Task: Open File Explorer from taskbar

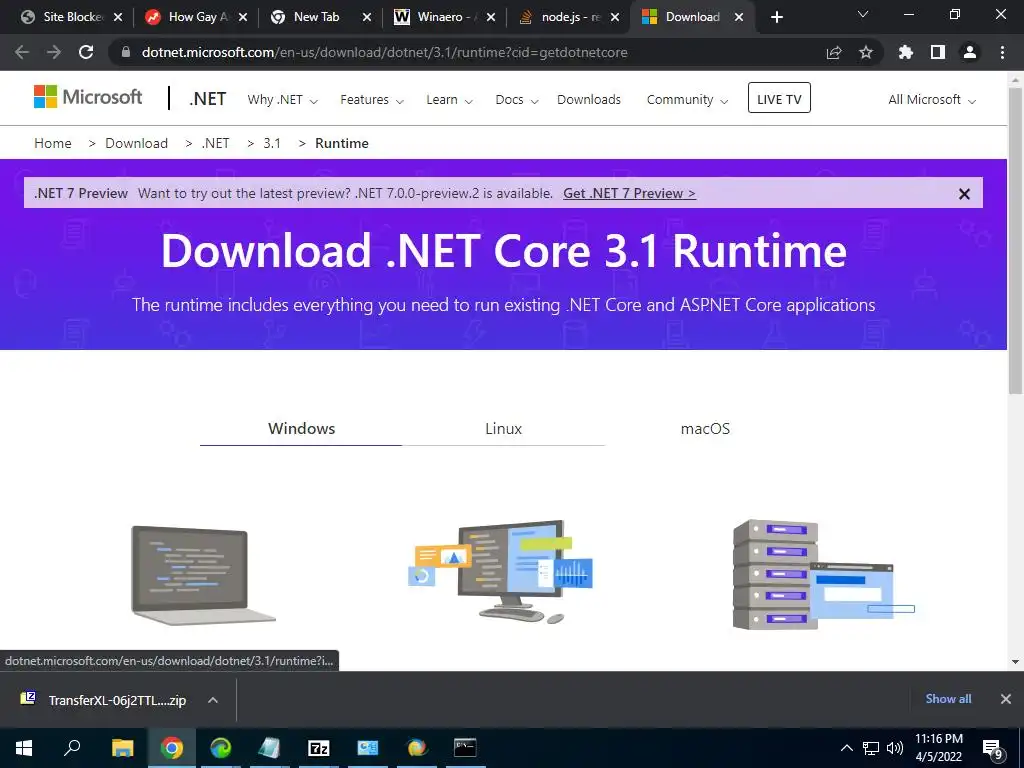Action: [122, 748]
